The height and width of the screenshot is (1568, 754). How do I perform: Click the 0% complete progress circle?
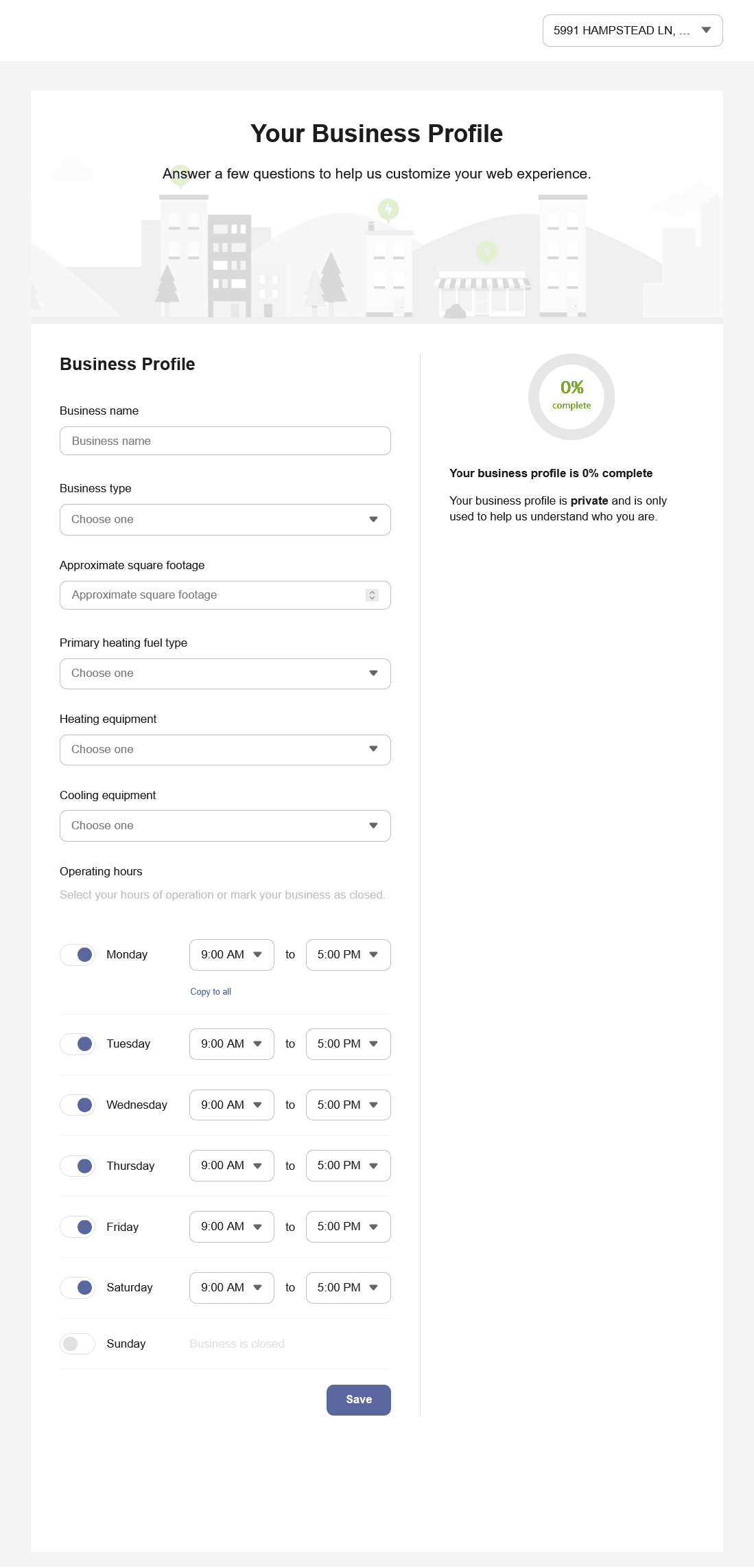571,397
